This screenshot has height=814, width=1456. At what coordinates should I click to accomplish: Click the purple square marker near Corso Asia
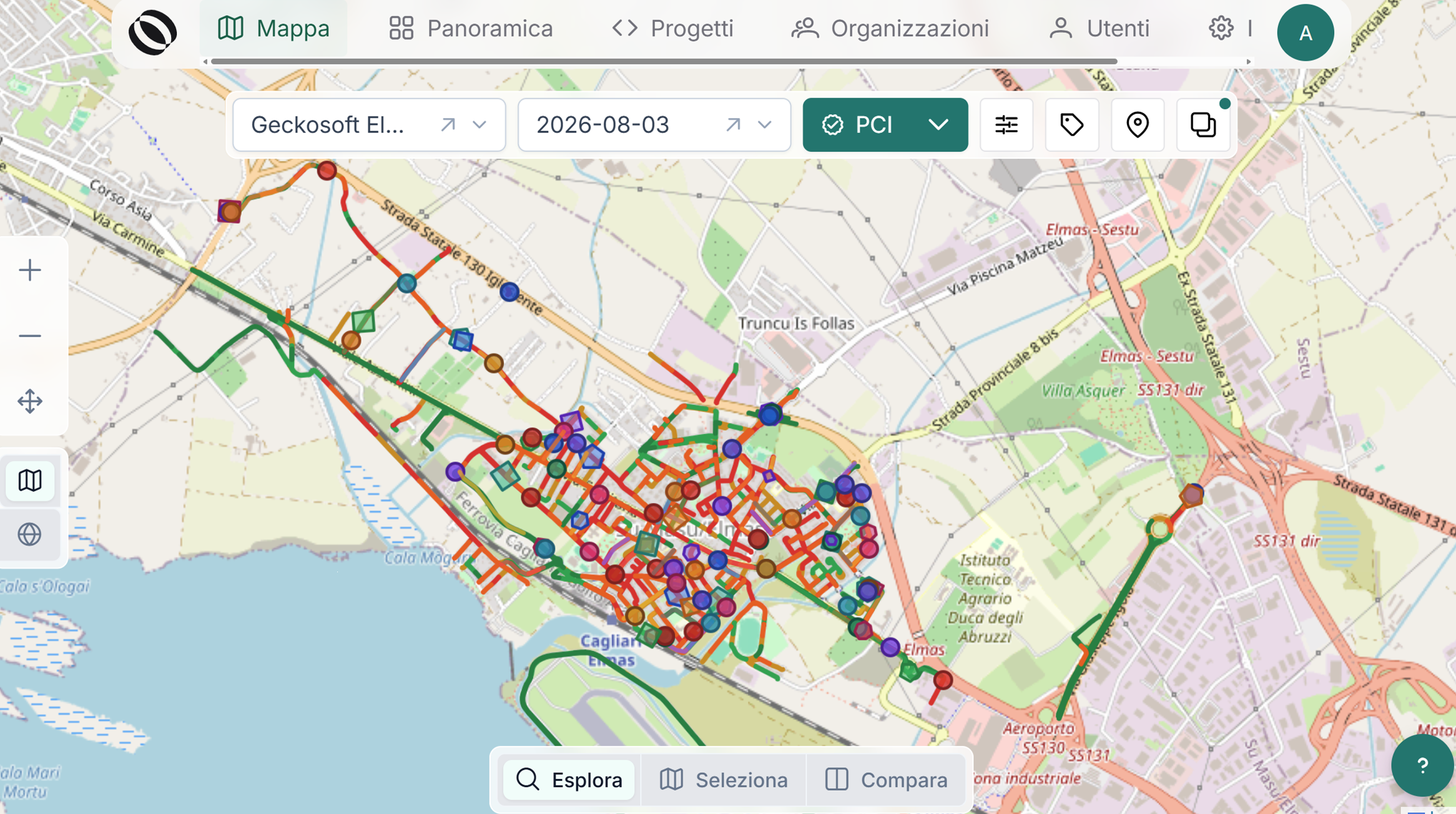pos(229,211)
